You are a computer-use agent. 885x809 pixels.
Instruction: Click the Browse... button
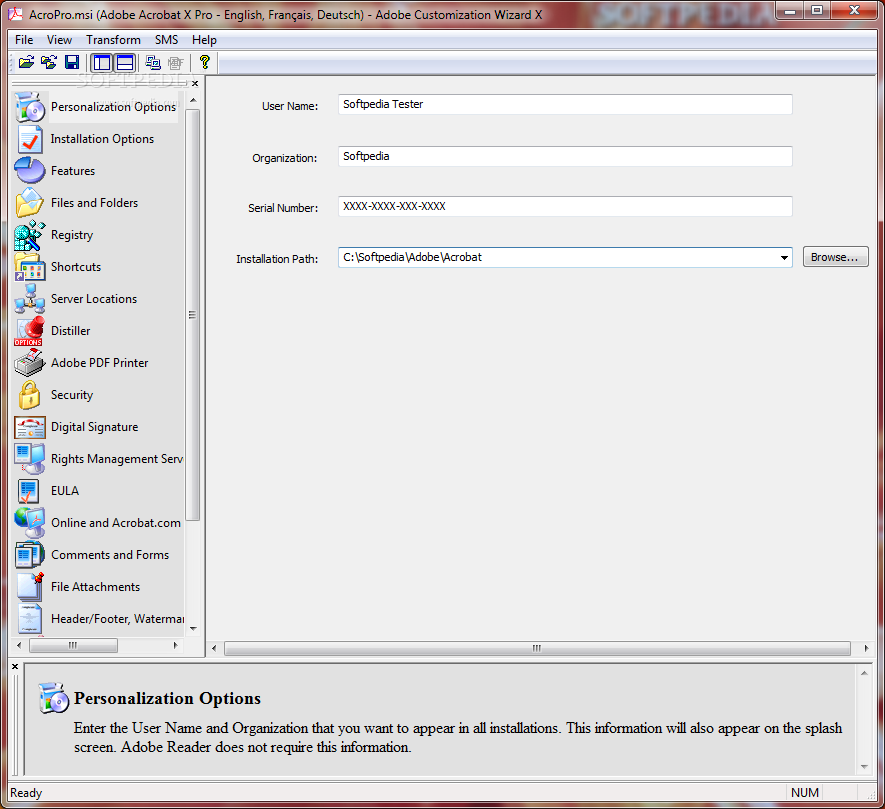coord(835,257)
